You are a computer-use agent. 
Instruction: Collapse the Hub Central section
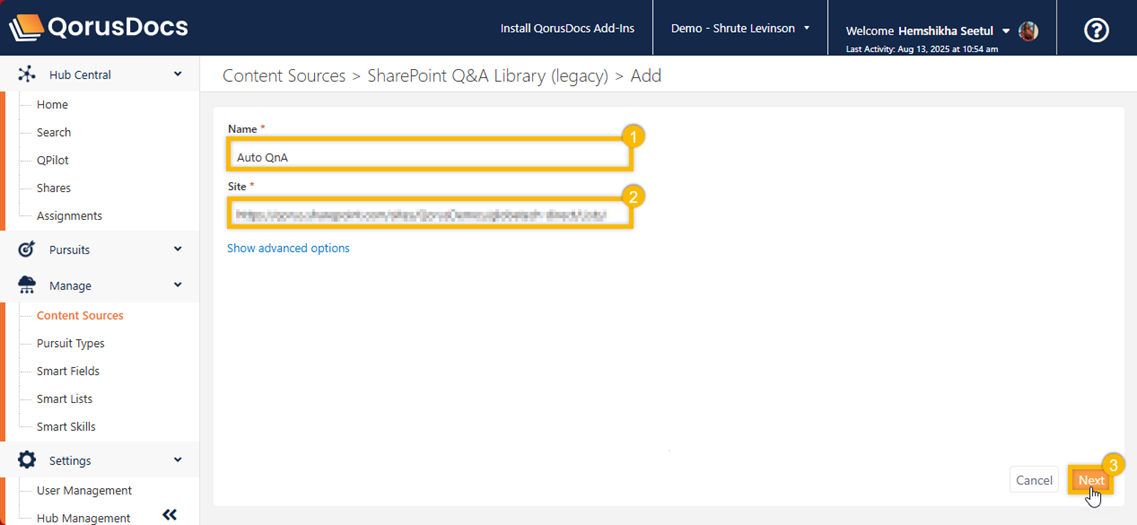click(178, 74)
